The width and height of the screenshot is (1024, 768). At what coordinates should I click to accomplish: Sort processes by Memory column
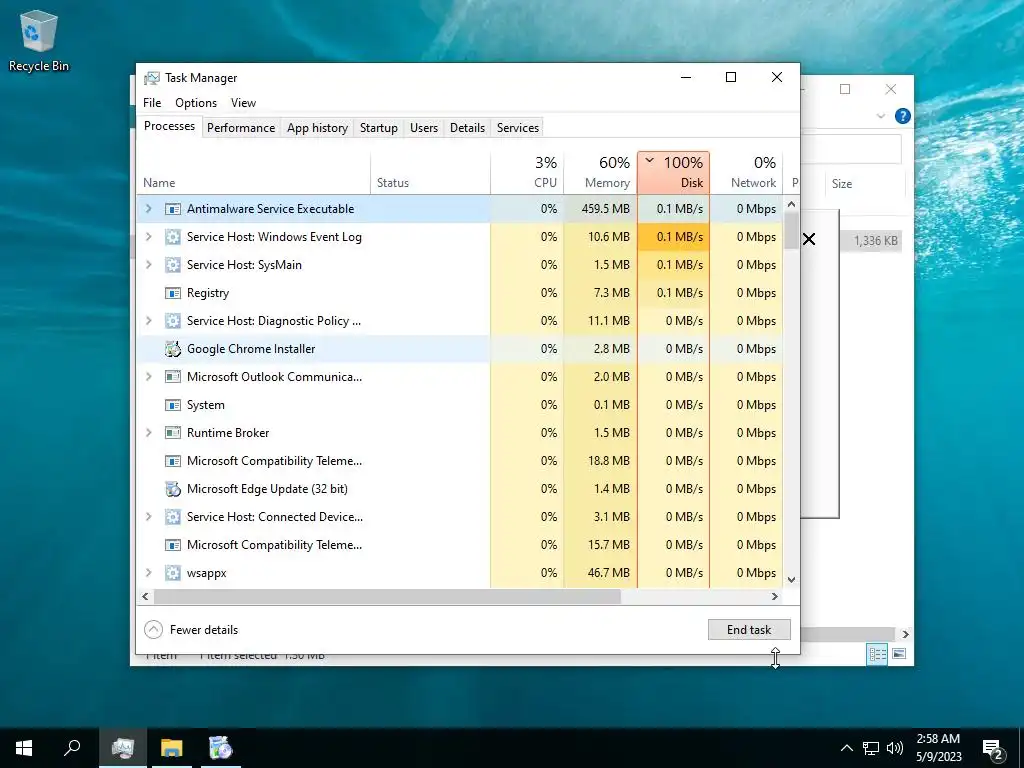[x=600, y=173]
